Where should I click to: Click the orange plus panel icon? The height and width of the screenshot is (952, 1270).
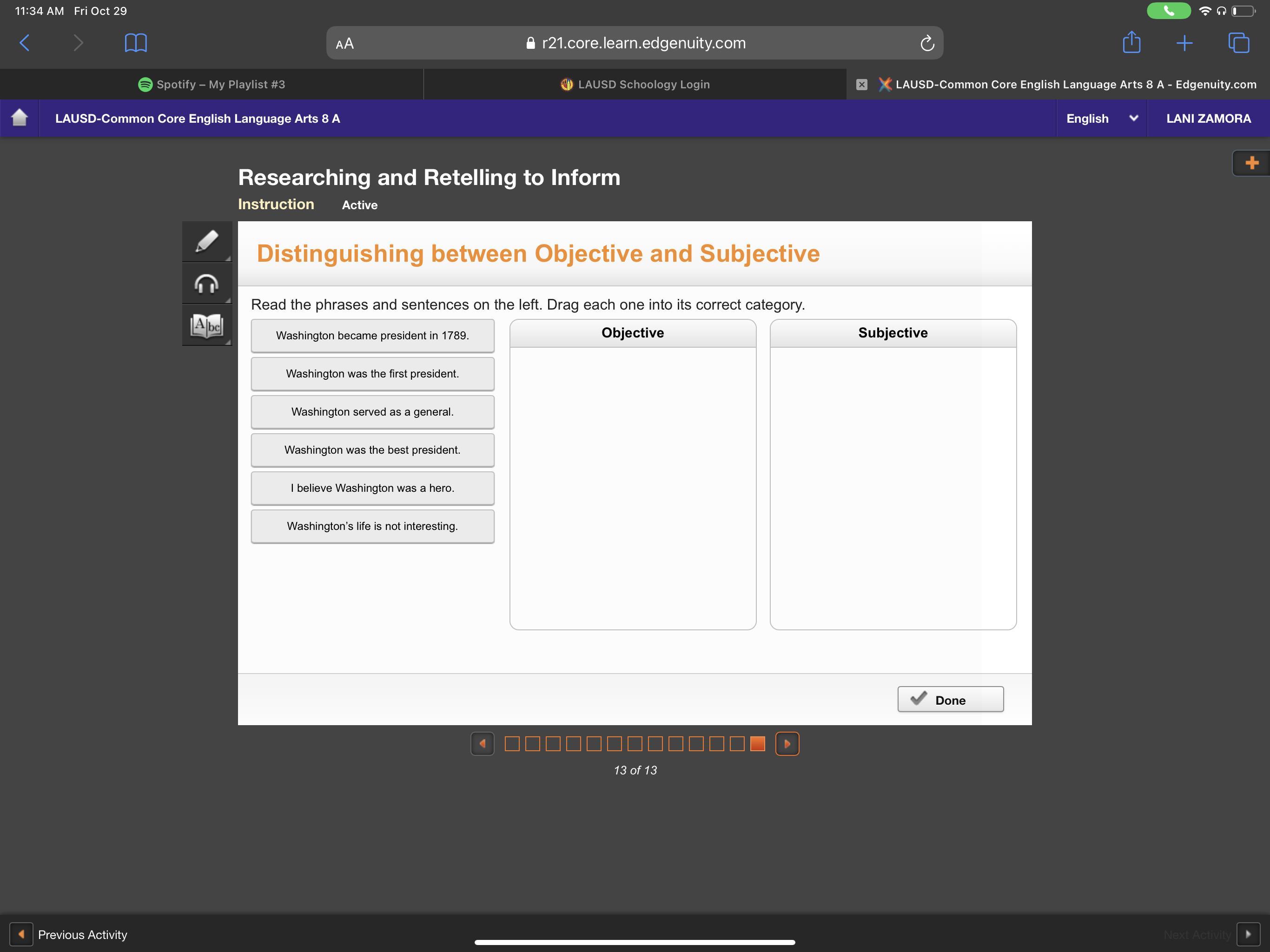pos(1251,163)
